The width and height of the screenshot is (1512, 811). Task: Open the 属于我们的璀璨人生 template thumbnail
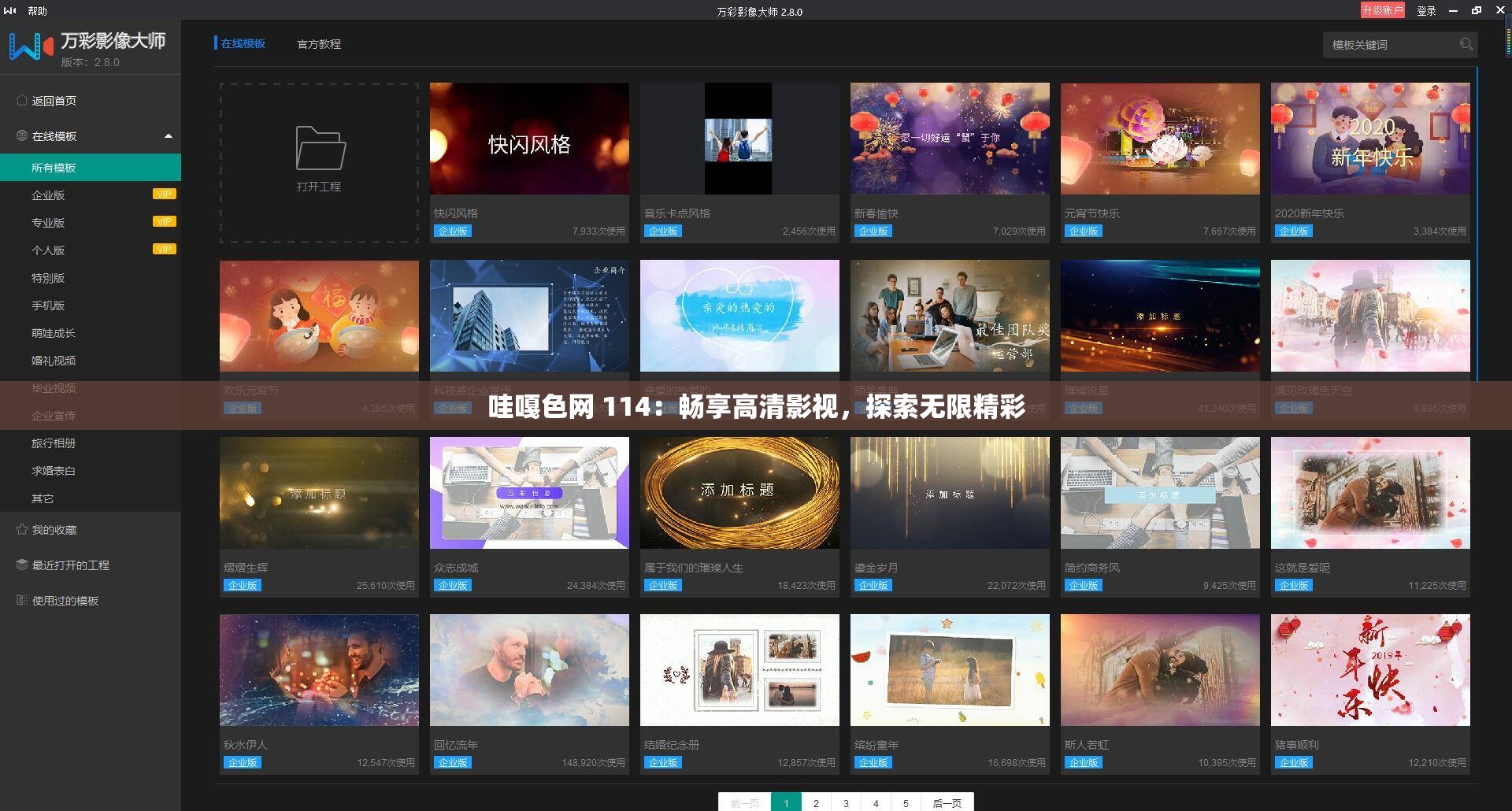[x=739, y=493]
